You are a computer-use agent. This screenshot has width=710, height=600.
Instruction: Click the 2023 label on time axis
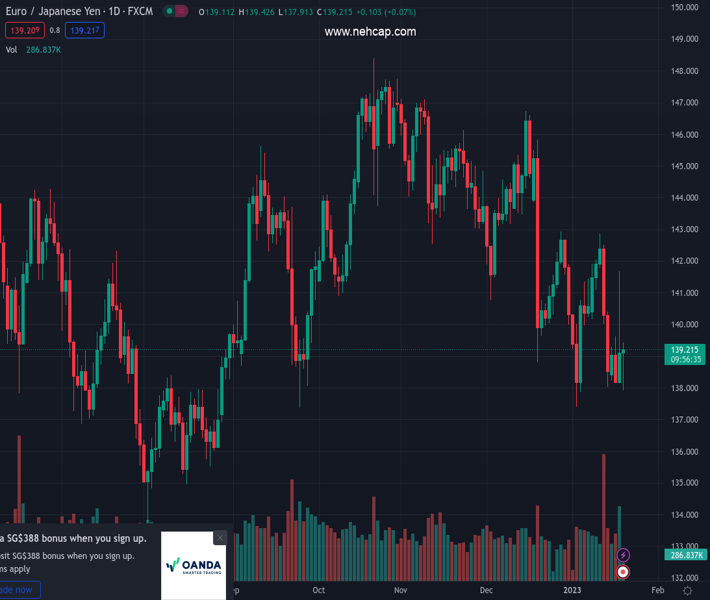coord(572,591)
